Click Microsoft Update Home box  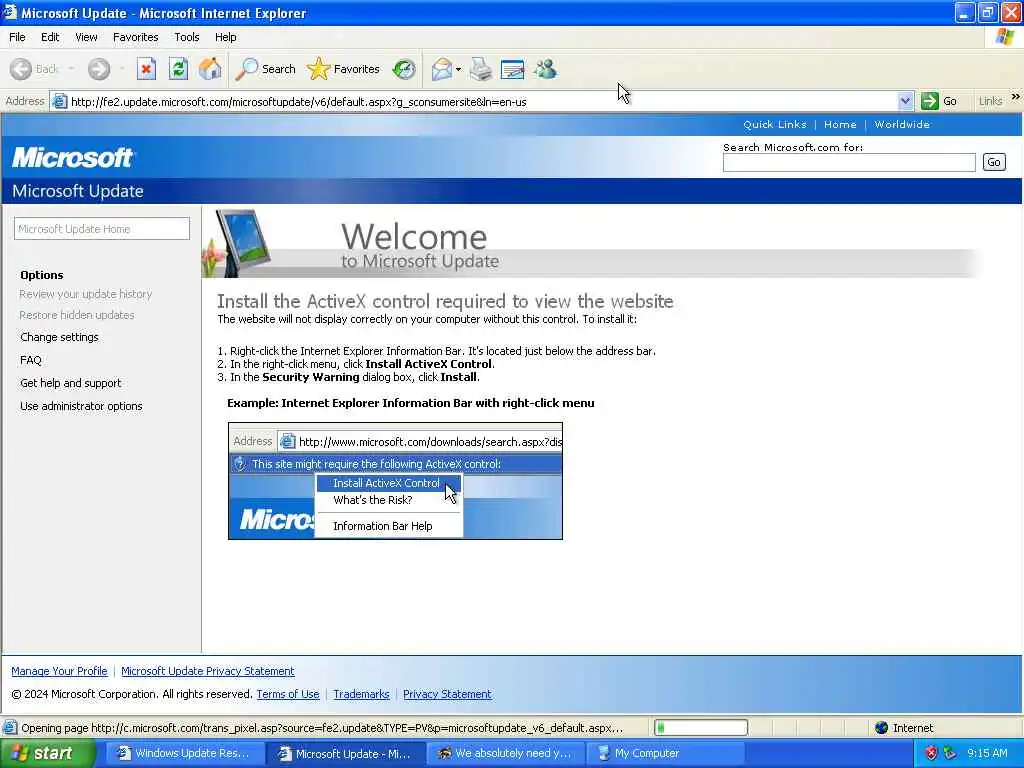pyautogui.click(x=102, y=229)
